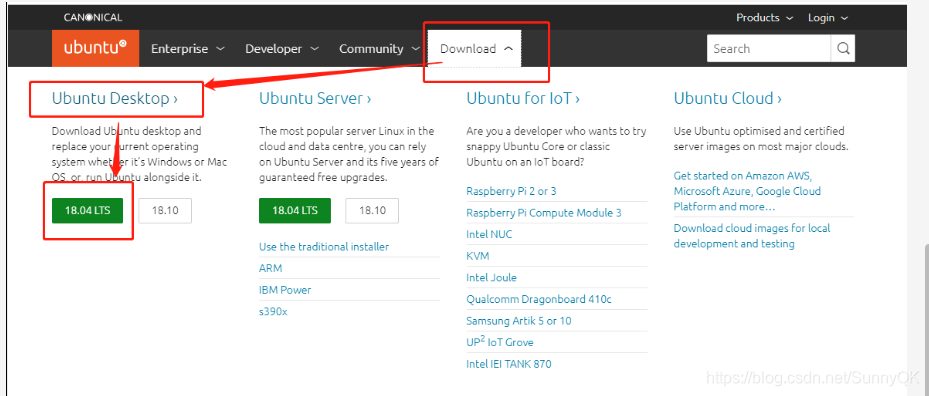This screenshot has width=929, height=396.
Task: Collapse the Download menu
Action: (x=475, y=49)
